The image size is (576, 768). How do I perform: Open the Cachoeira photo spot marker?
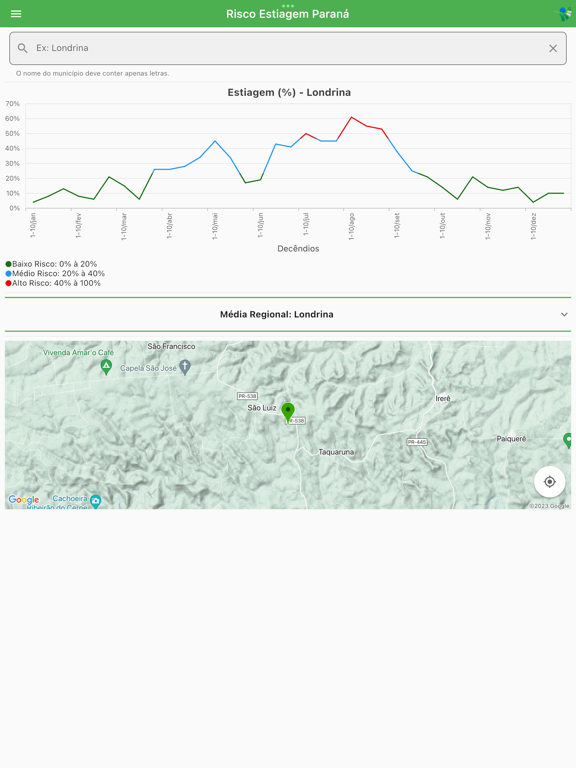tap(96, 501)
